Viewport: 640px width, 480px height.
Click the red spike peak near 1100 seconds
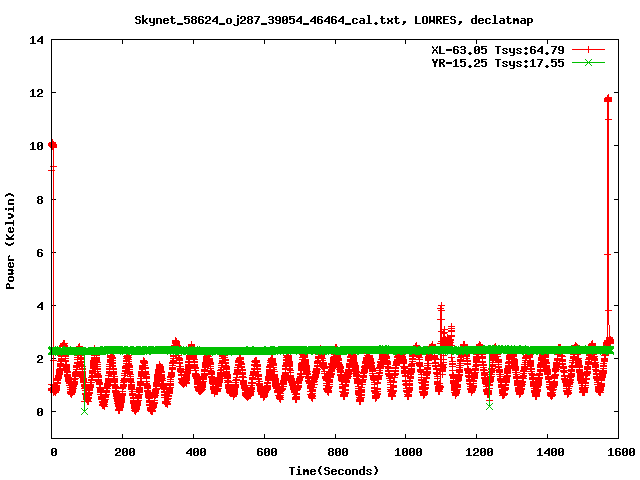pyautogui.click(x=441, y=306)
